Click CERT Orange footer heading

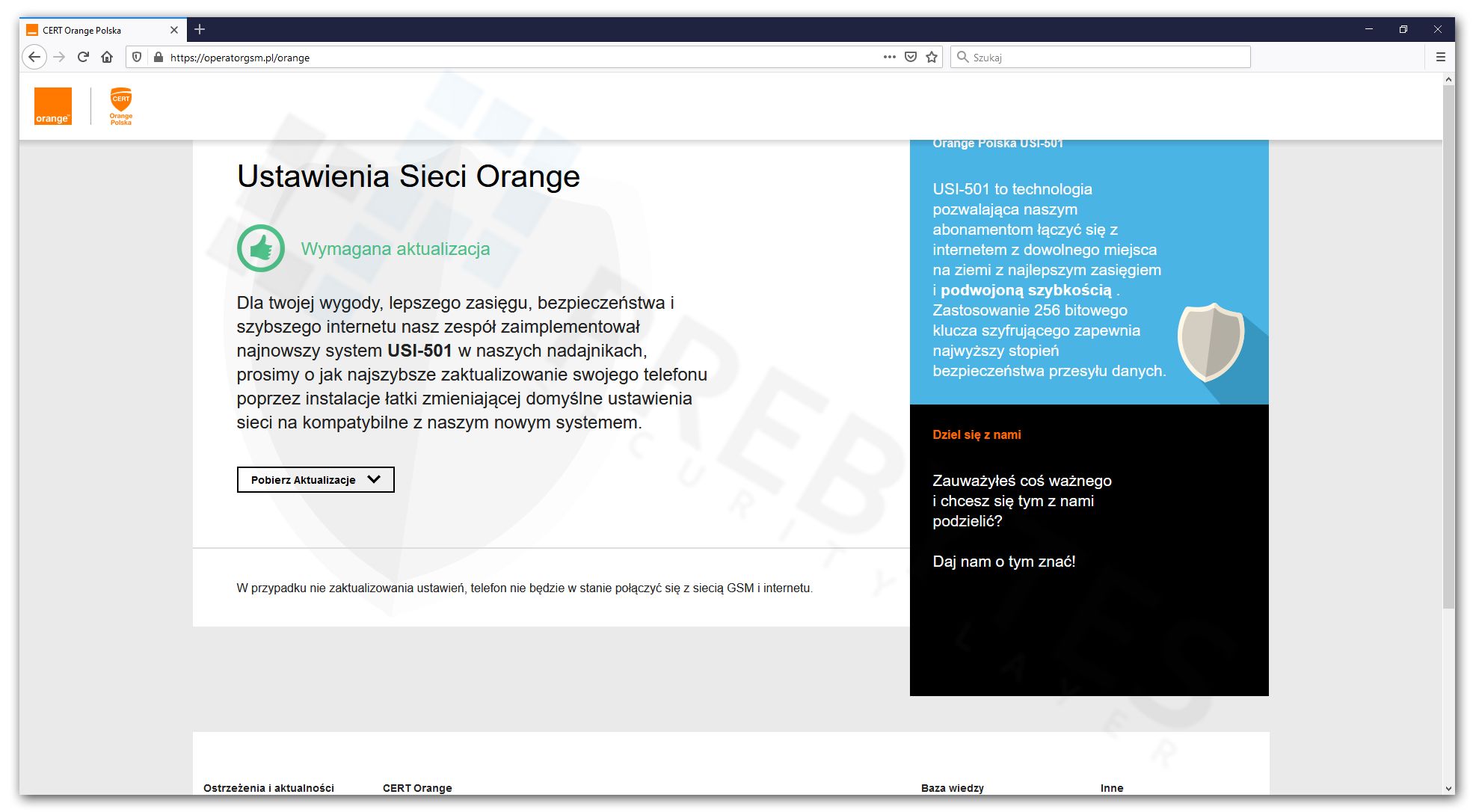pyautogui.click(x=417, y=788)
